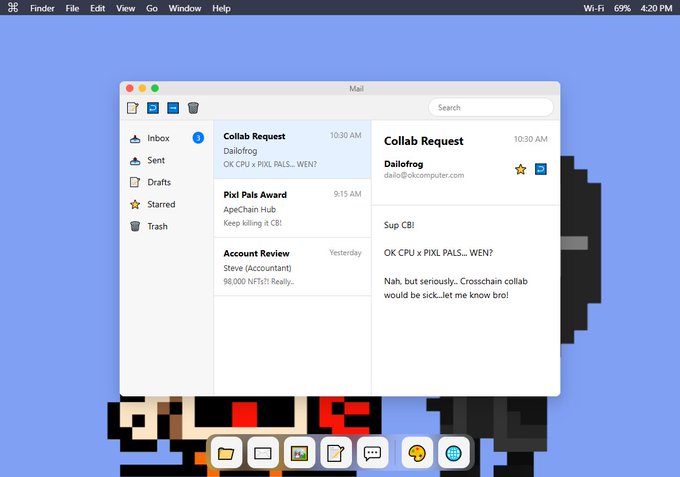
Task: Star the Collab Request message
Action: (x=520, y=169)
